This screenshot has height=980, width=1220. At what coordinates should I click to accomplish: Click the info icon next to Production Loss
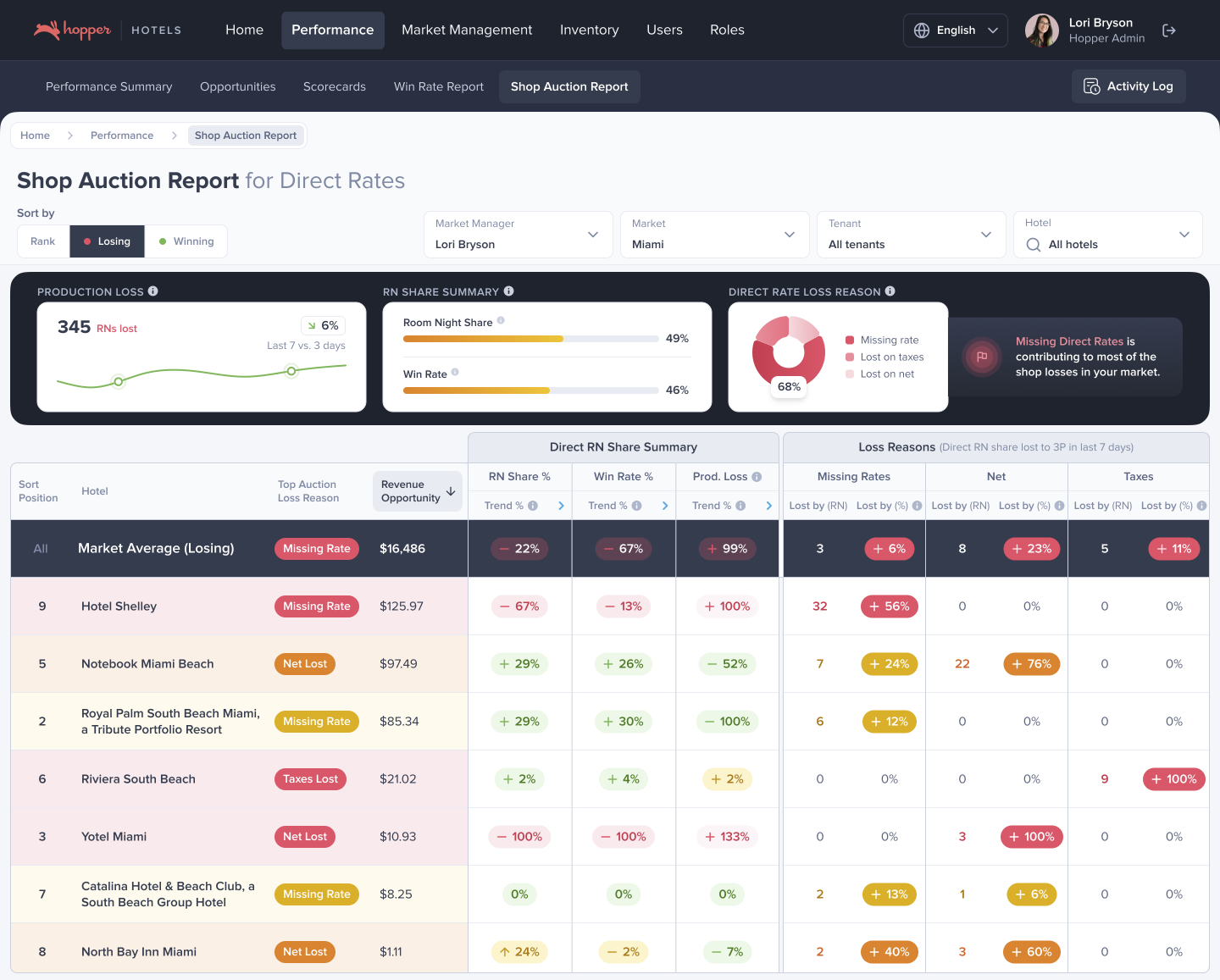(153, 291)
